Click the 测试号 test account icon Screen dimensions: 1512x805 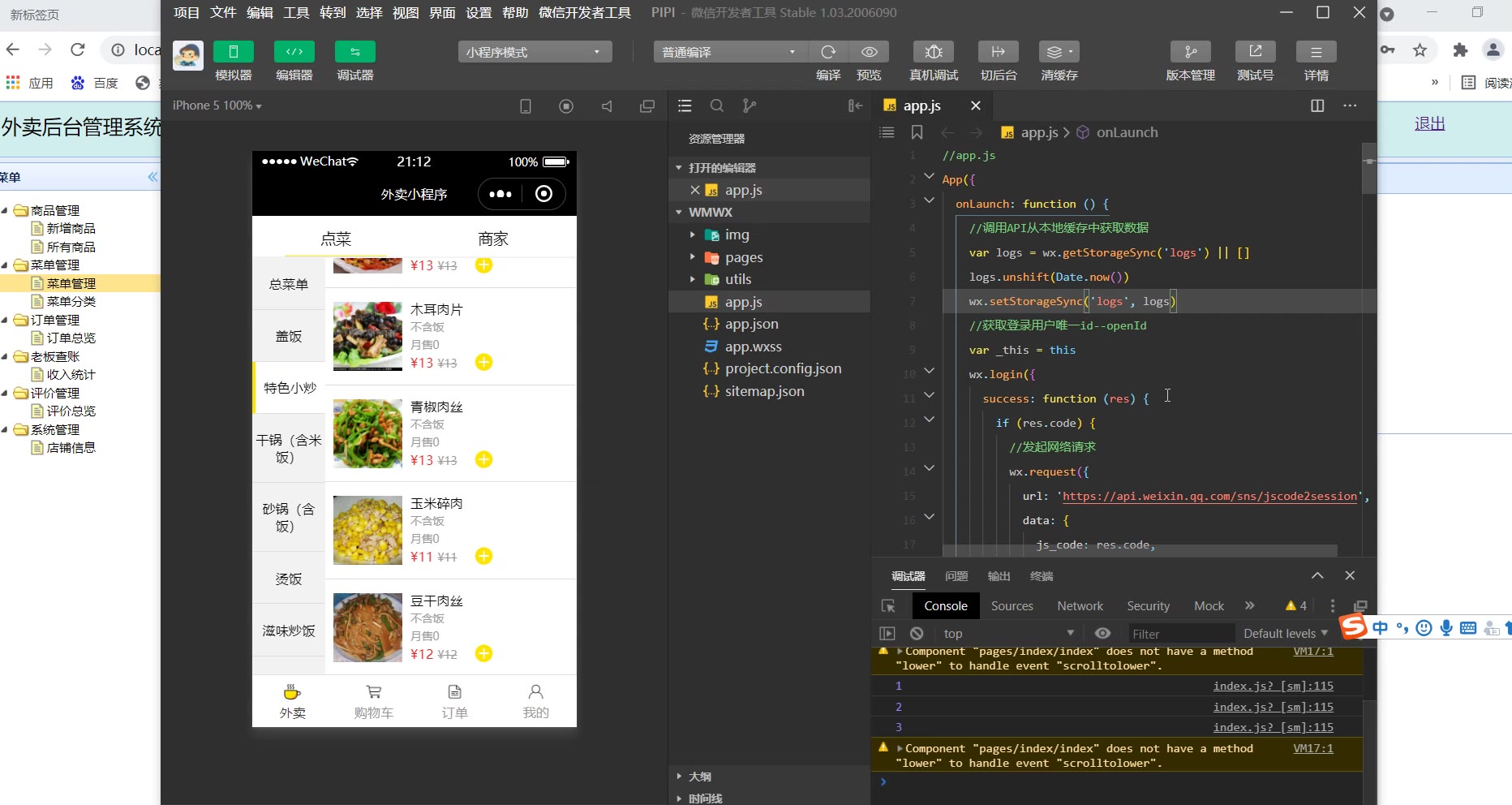1256,52
